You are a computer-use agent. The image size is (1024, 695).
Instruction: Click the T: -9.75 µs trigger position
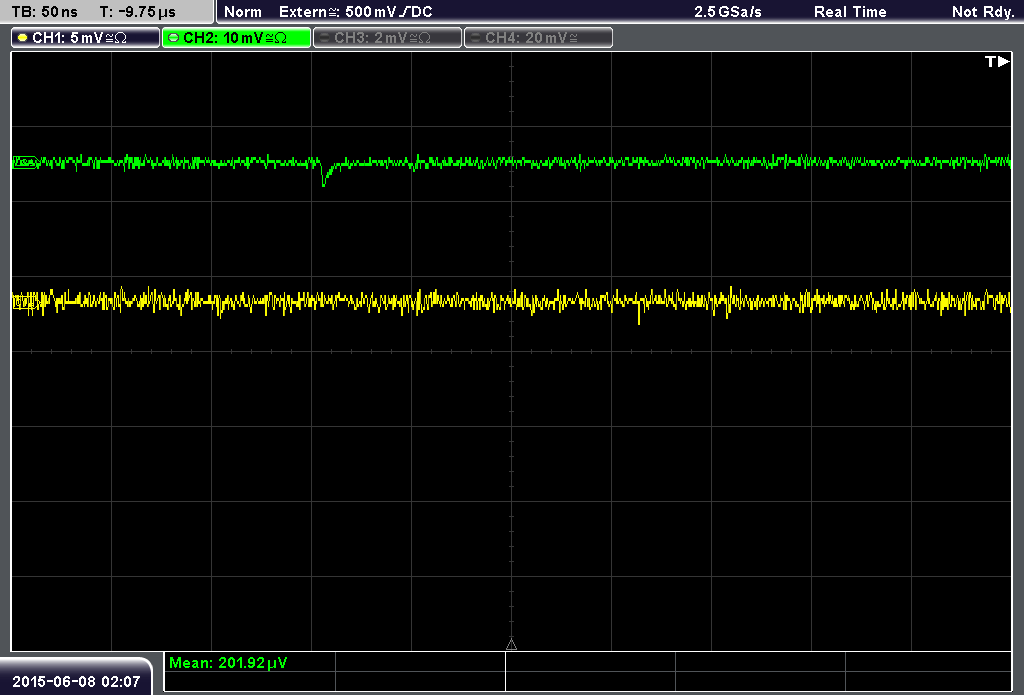137,12
